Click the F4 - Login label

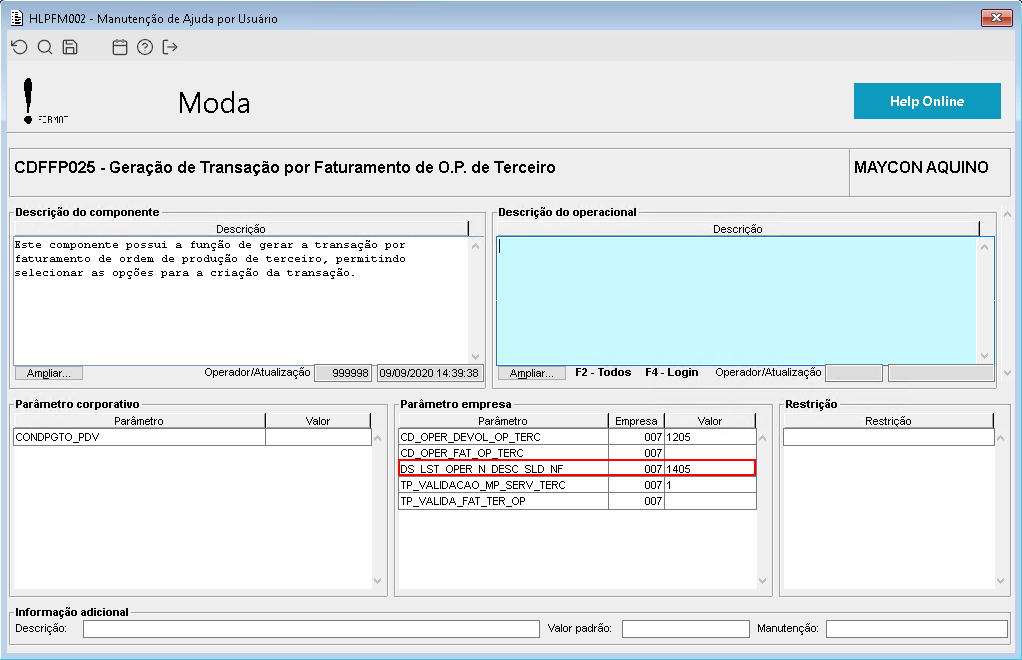[x=671, y=372]
